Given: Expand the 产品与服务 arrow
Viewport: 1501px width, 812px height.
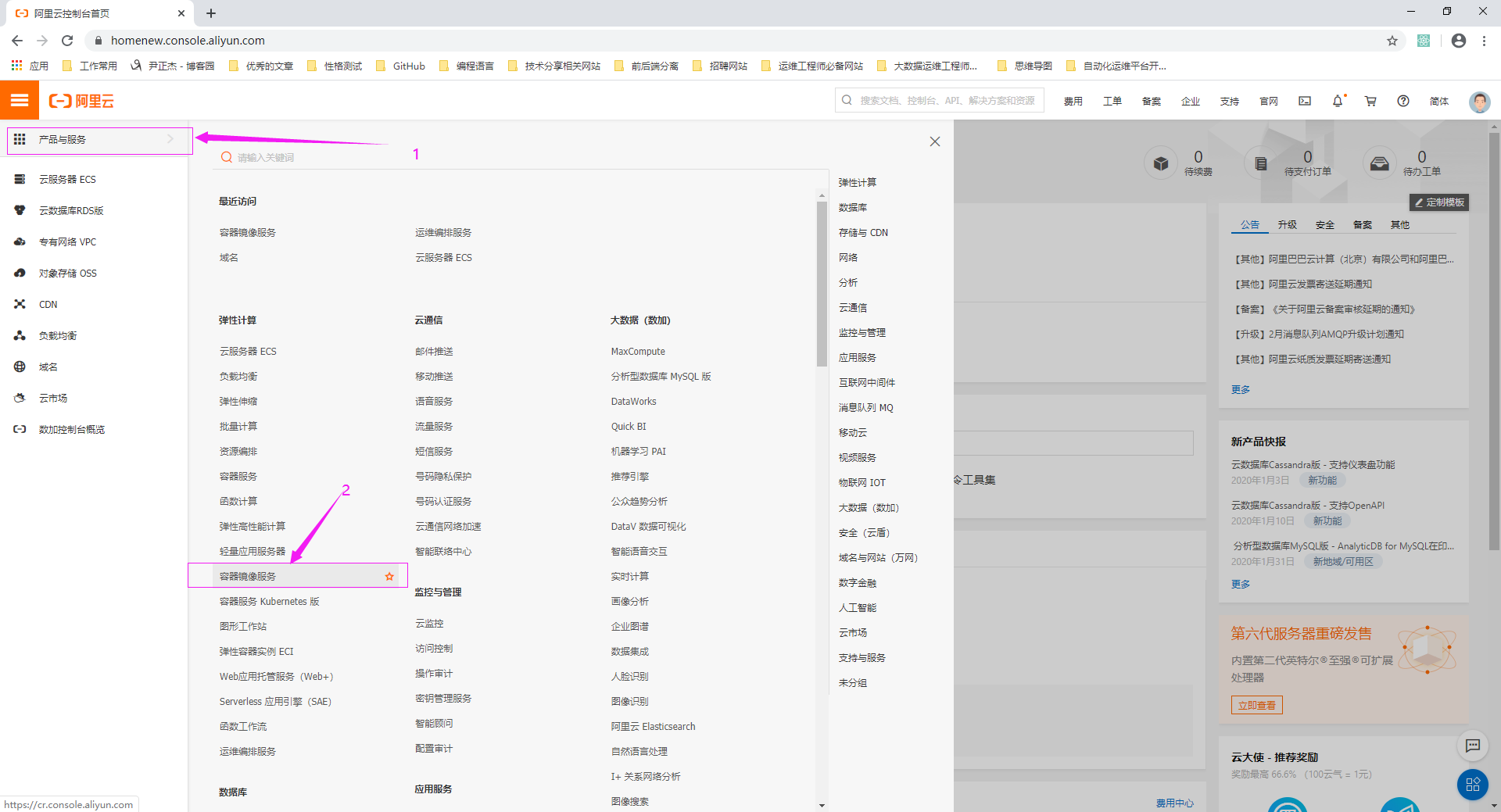Looking at the screenshot, I should click(x=170, y=139).
